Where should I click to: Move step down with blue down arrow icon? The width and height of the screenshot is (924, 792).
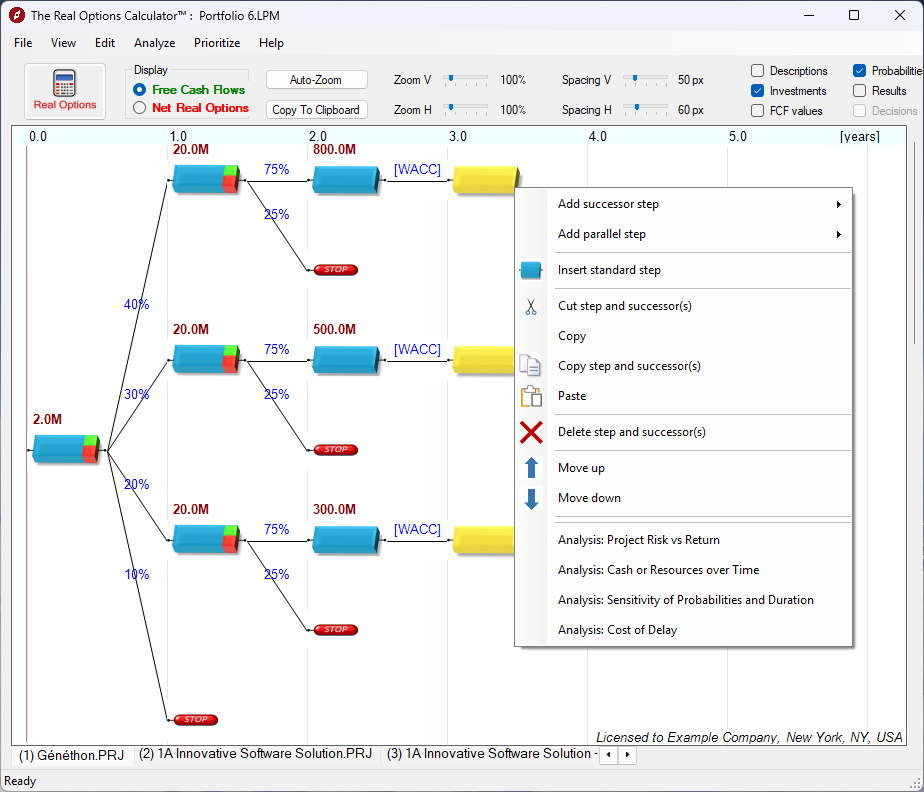pos(531,498)
